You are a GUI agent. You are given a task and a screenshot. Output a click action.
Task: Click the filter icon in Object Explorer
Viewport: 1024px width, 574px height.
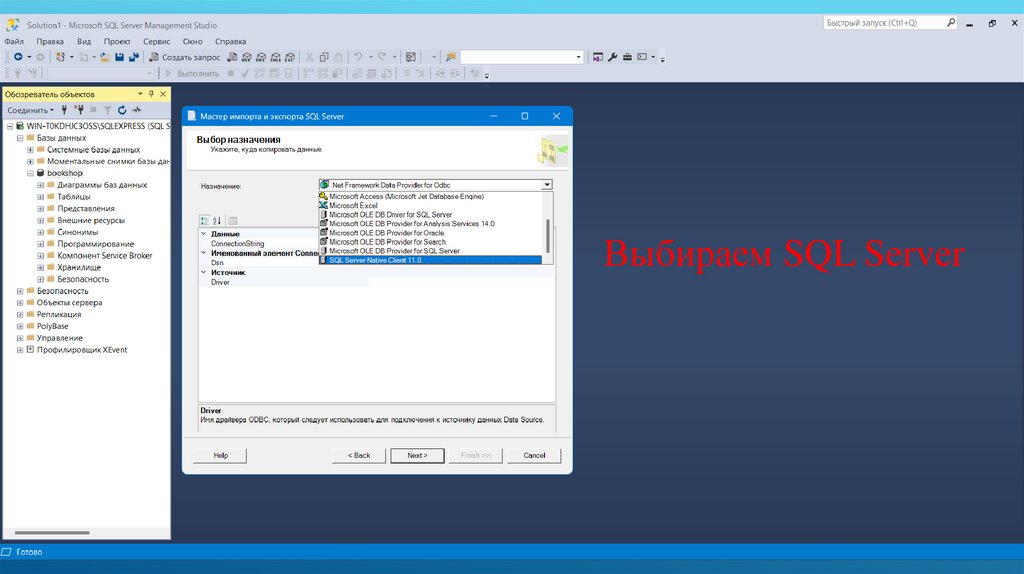(108, 110)
